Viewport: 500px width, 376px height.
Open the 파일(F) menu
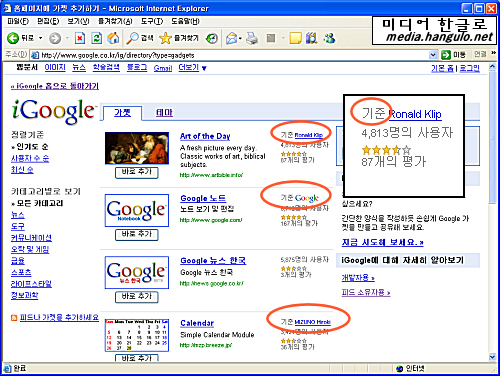click(18, 21)
